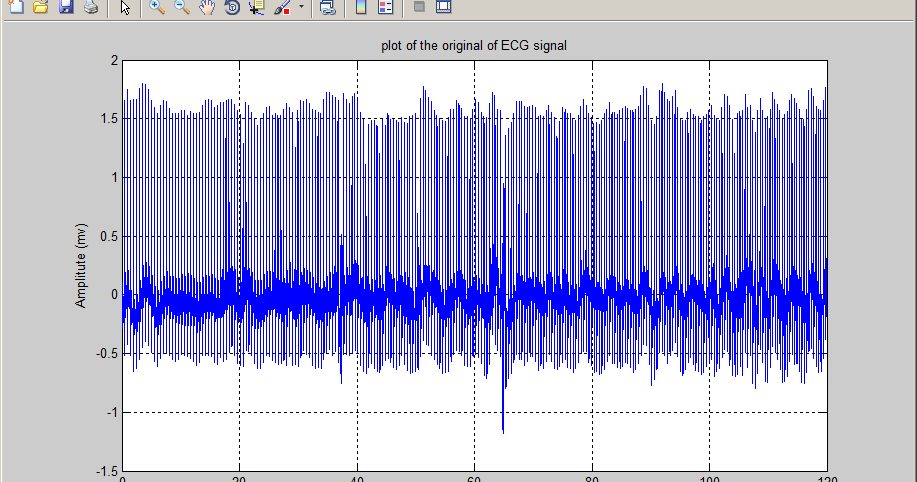917x482 pixels.
Task: Create a new figure
Action: click(x=16, y=6)
